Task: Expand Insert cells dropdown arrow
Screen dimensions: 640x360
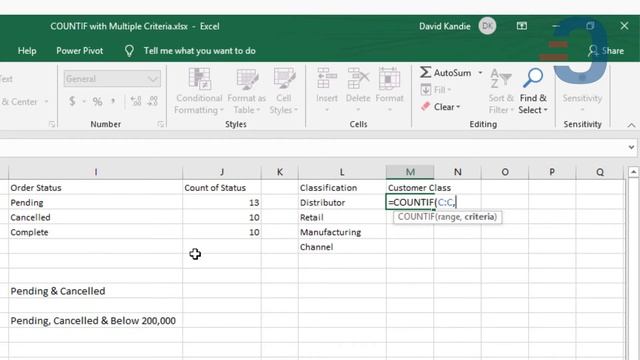Action: click(x=327, y=110)
